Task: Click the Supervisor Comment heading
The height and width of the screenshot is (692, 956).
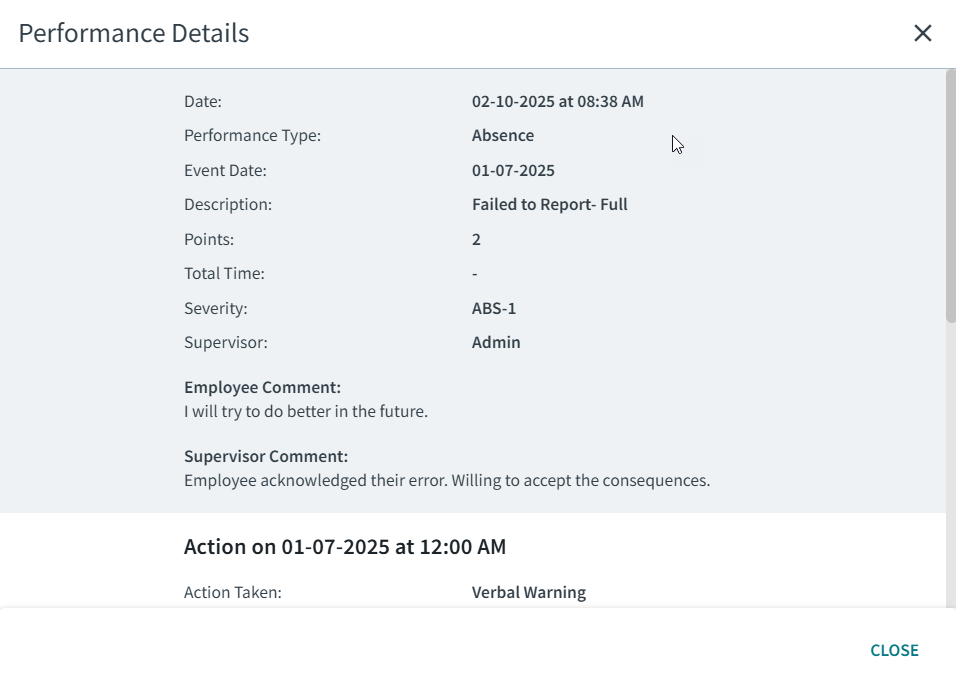Action: tap(266, 456)
